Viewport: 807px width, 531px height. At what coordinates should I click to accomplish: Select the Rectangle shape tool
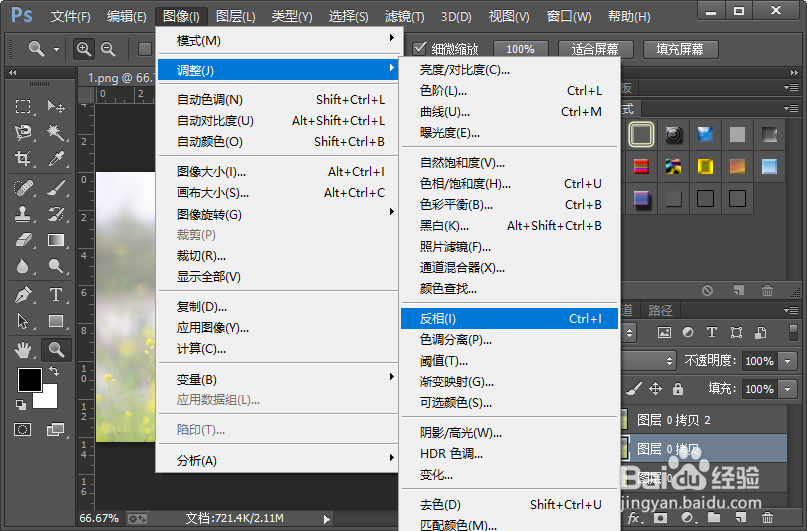tap(56, 321)
